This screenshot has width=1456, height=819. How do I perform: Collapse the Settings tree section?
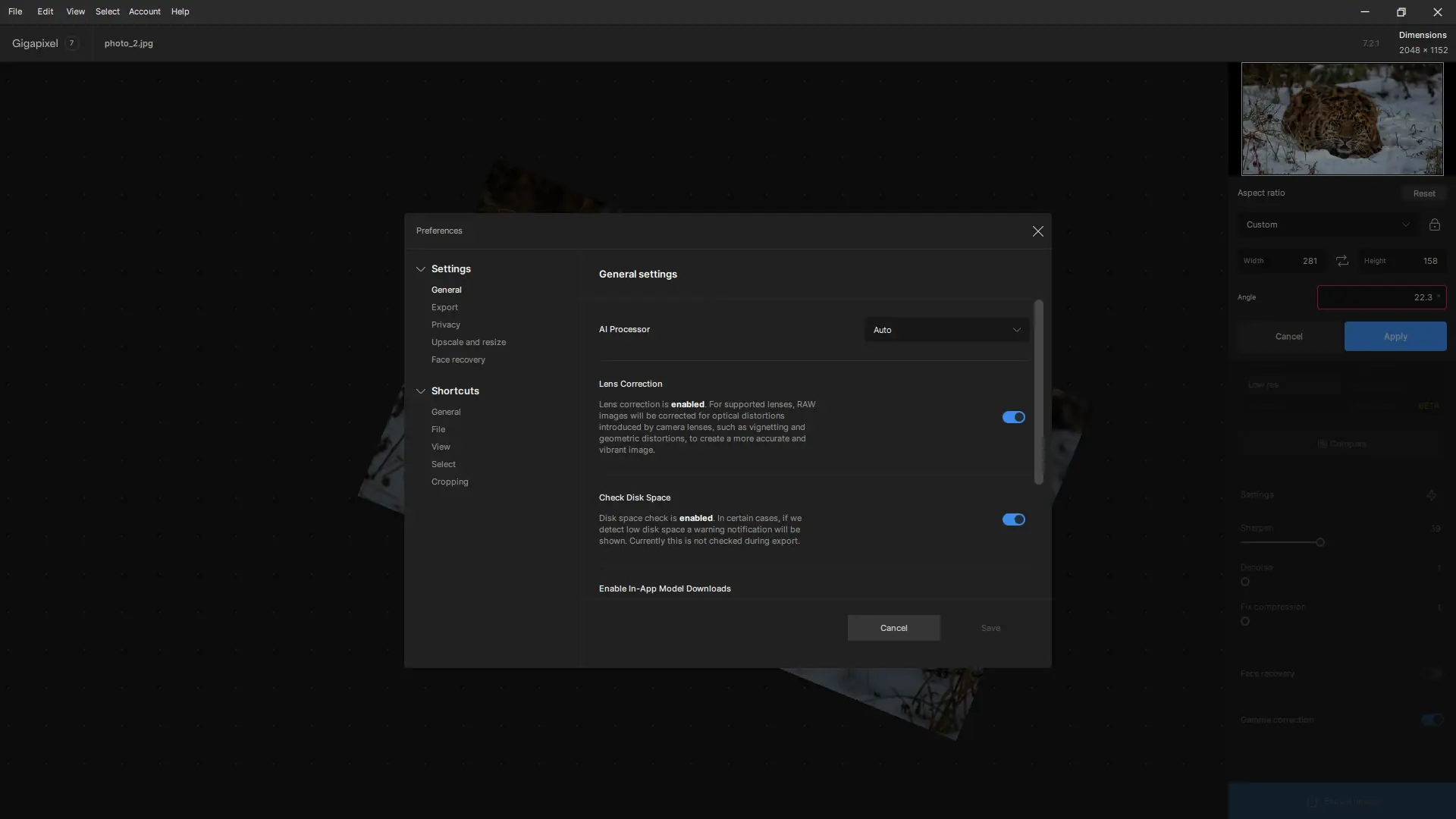click(x=421, y=269)
